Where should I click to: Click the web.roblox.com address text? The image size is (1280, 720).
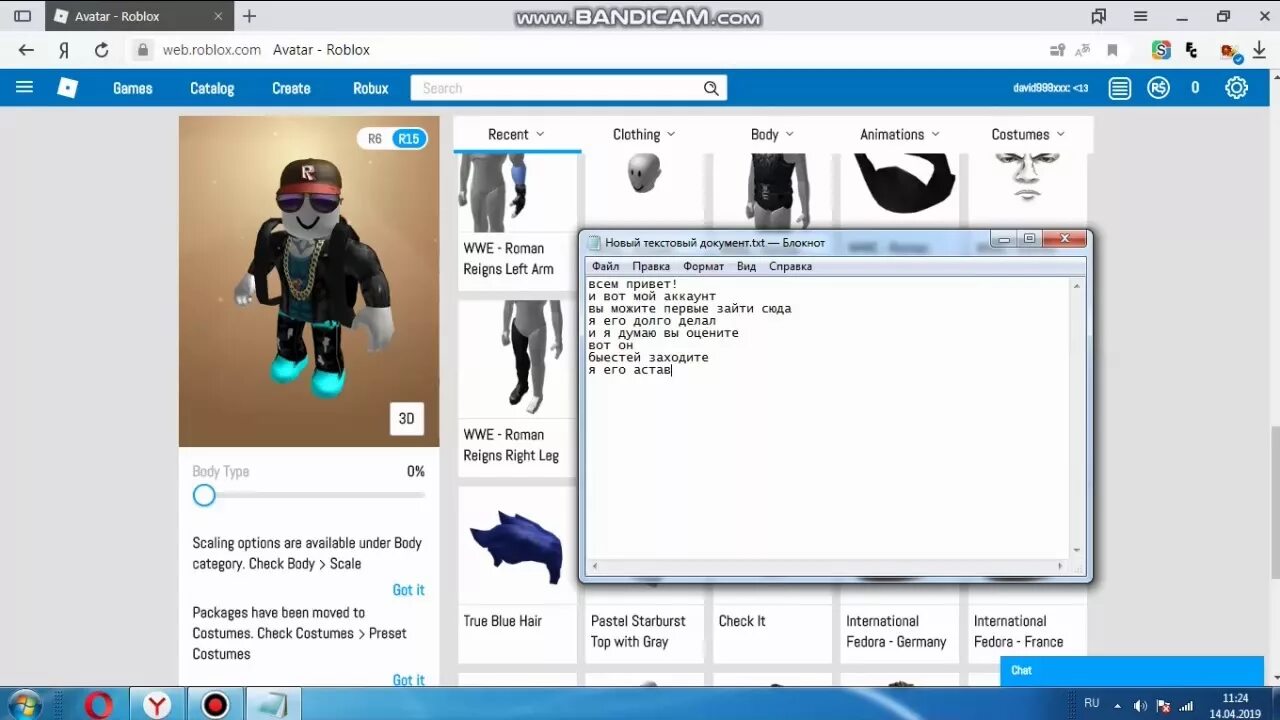click(x=212, y=50)
